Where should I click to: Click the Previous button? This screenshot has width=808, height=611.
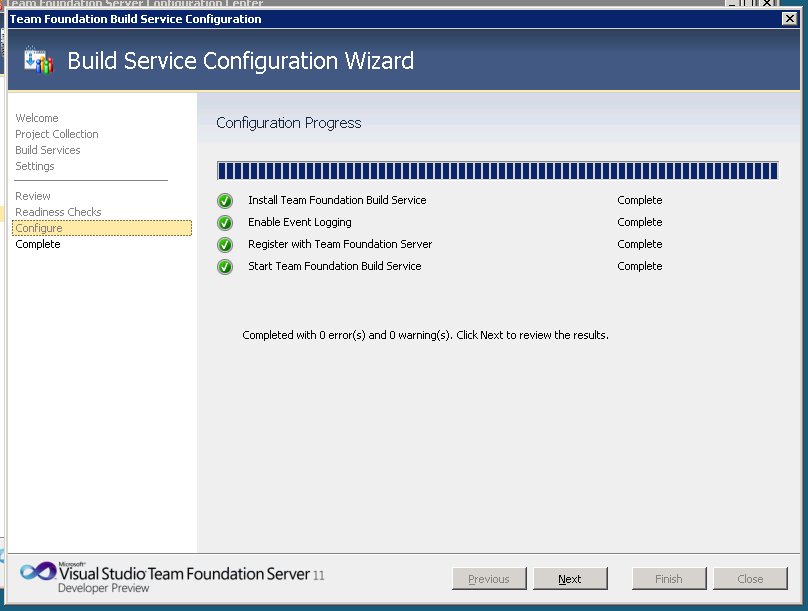[x=489, y=579]
